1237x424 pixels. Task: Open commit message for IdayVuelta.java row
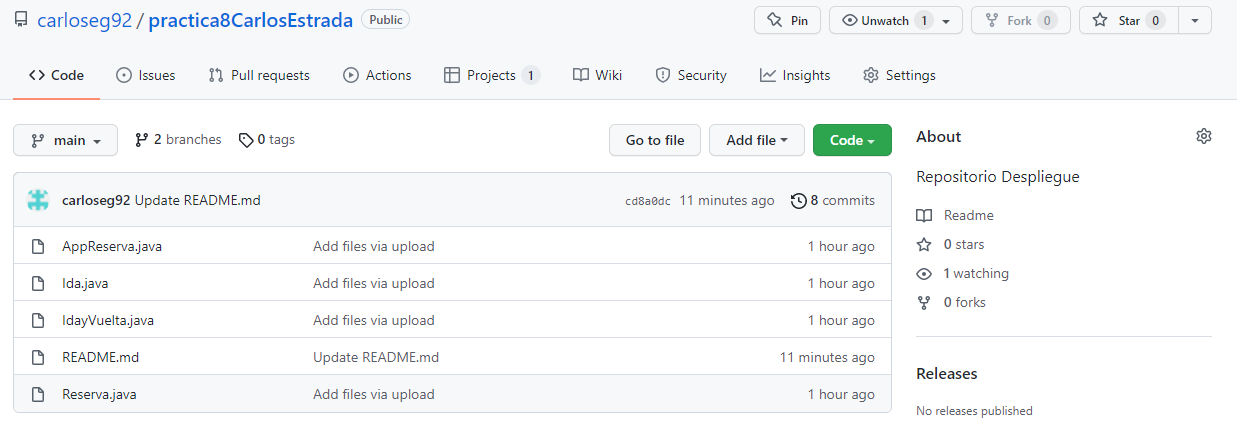click(x=374, y=320)
